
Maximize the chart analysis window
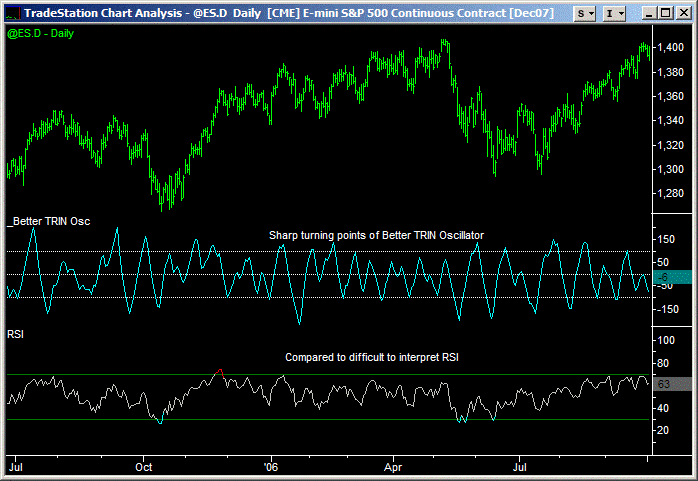pyautogui.click(x=666, y=13)
